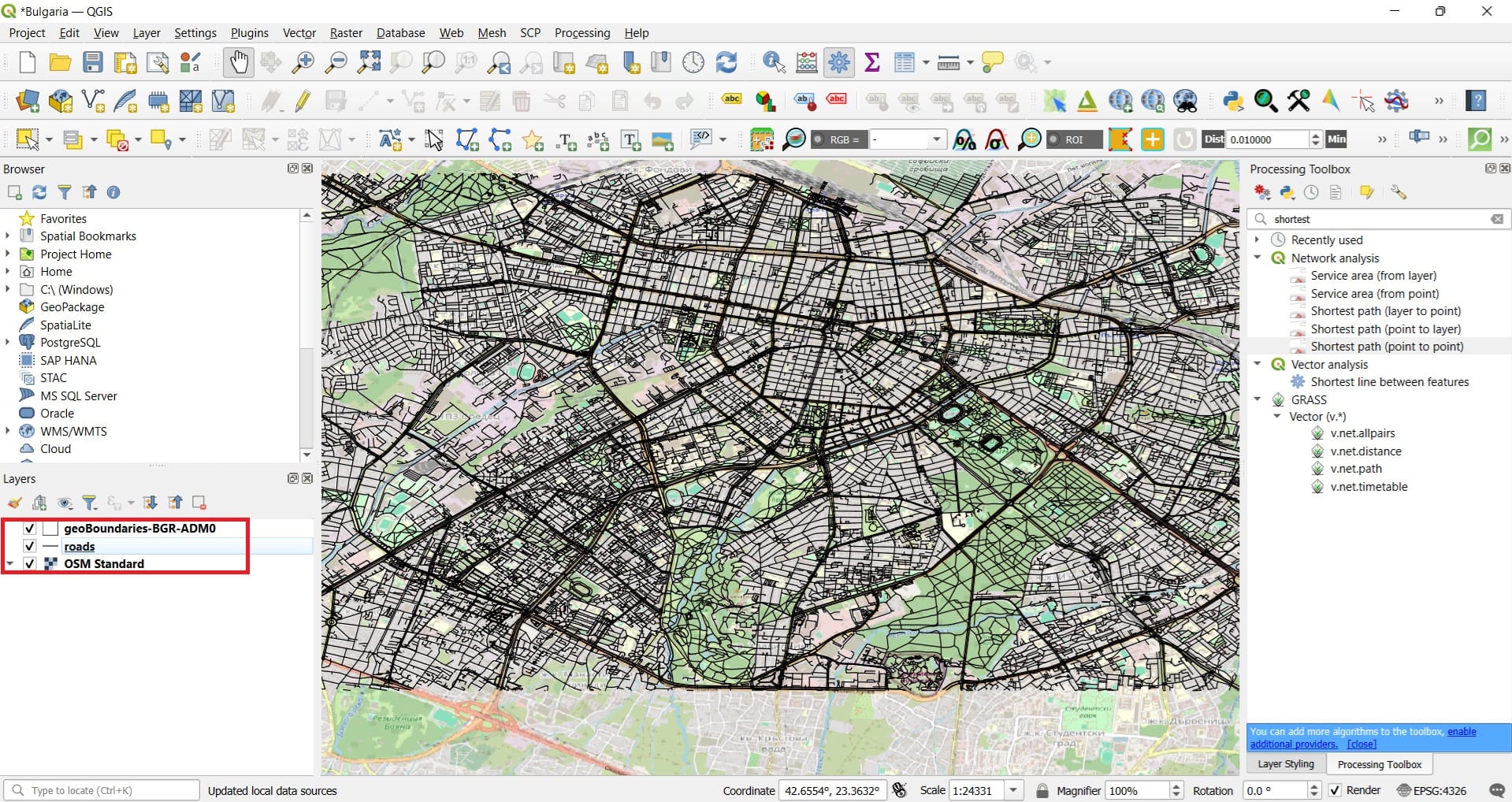
Task: Click the Zoom Full extent icon
Action: click(369, 62)
